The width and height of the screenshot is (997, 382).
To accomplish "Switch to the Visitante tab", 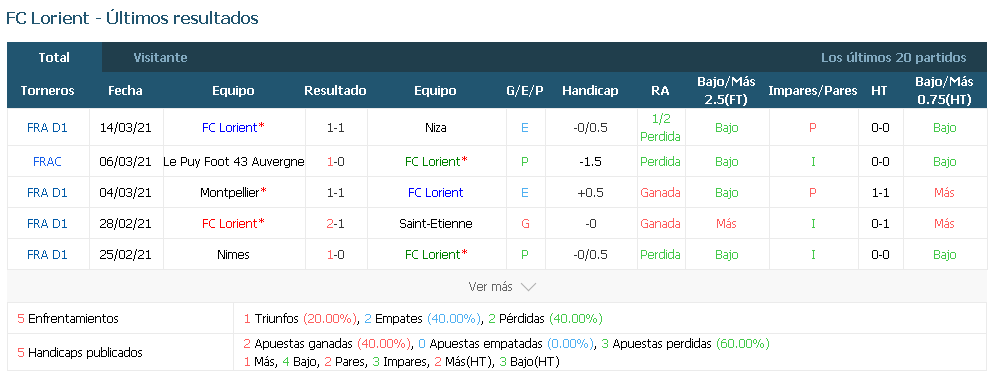I will coord(160,57).
